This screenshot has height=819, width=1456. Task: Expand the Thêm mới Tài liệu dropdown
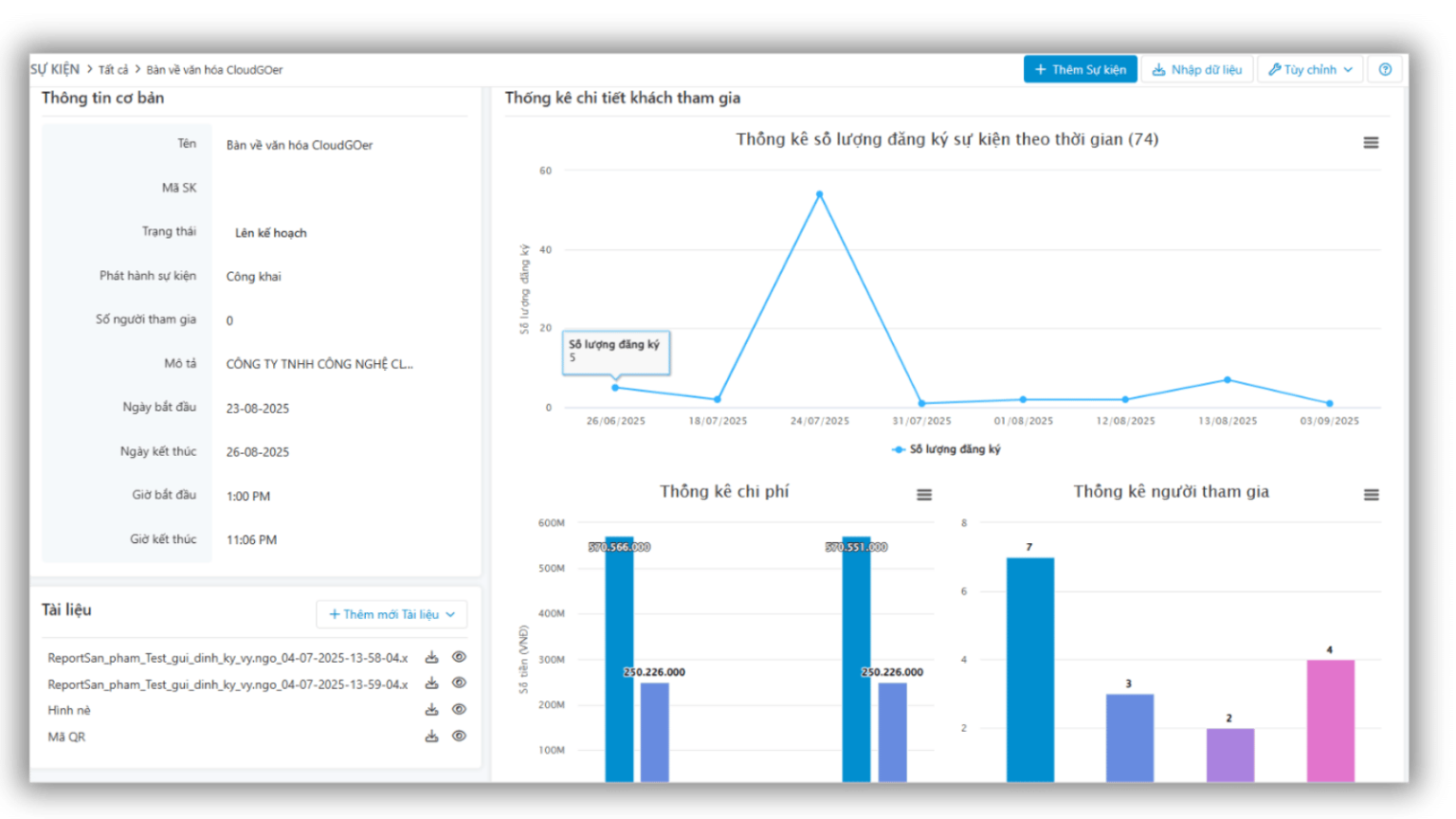click(391, 614)
